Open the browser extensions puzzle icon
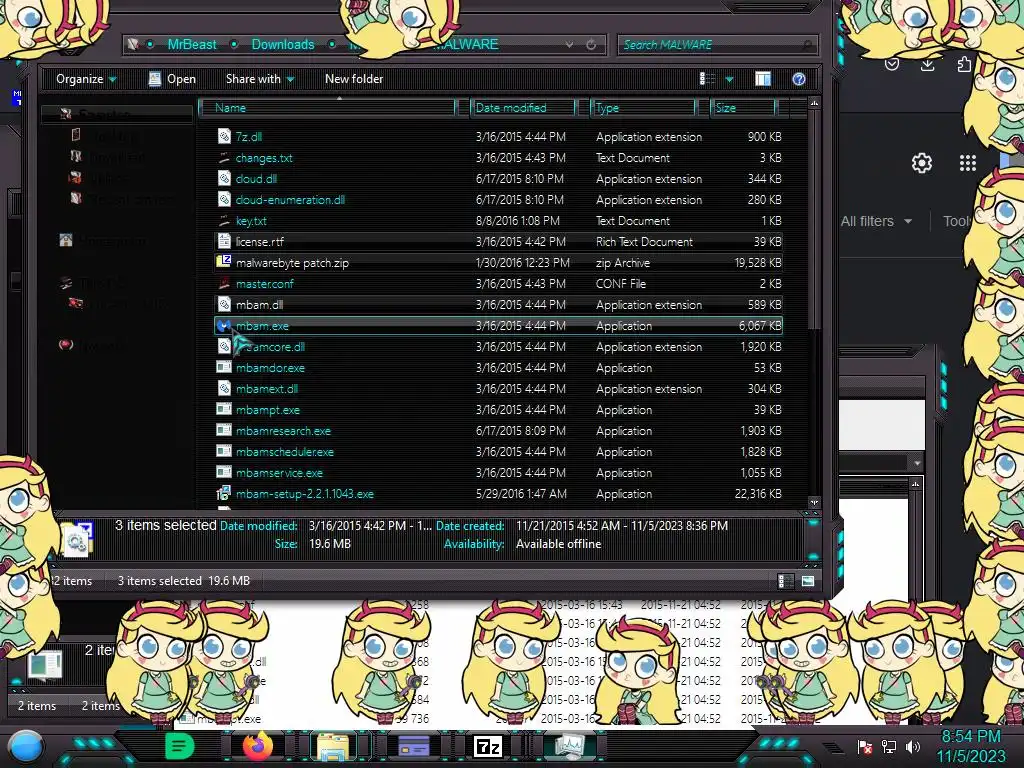 point(964,64)
